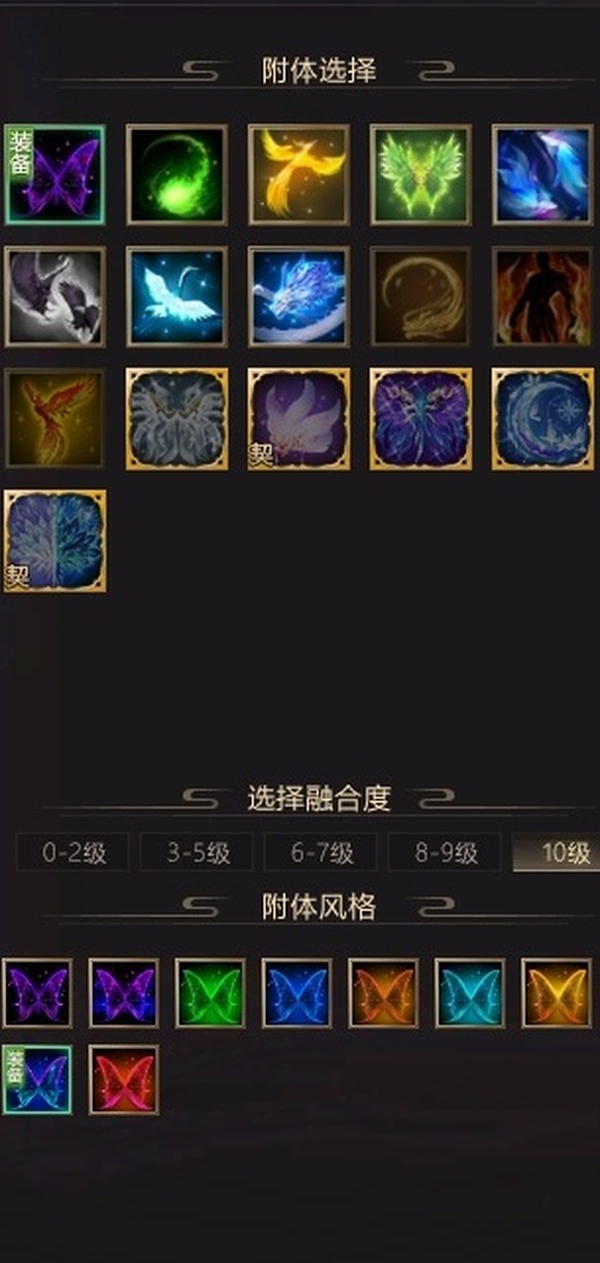This screenshot has height=1263, width=600.
Task: Activate the 10级 fusion level
Action: pos(556,853)
